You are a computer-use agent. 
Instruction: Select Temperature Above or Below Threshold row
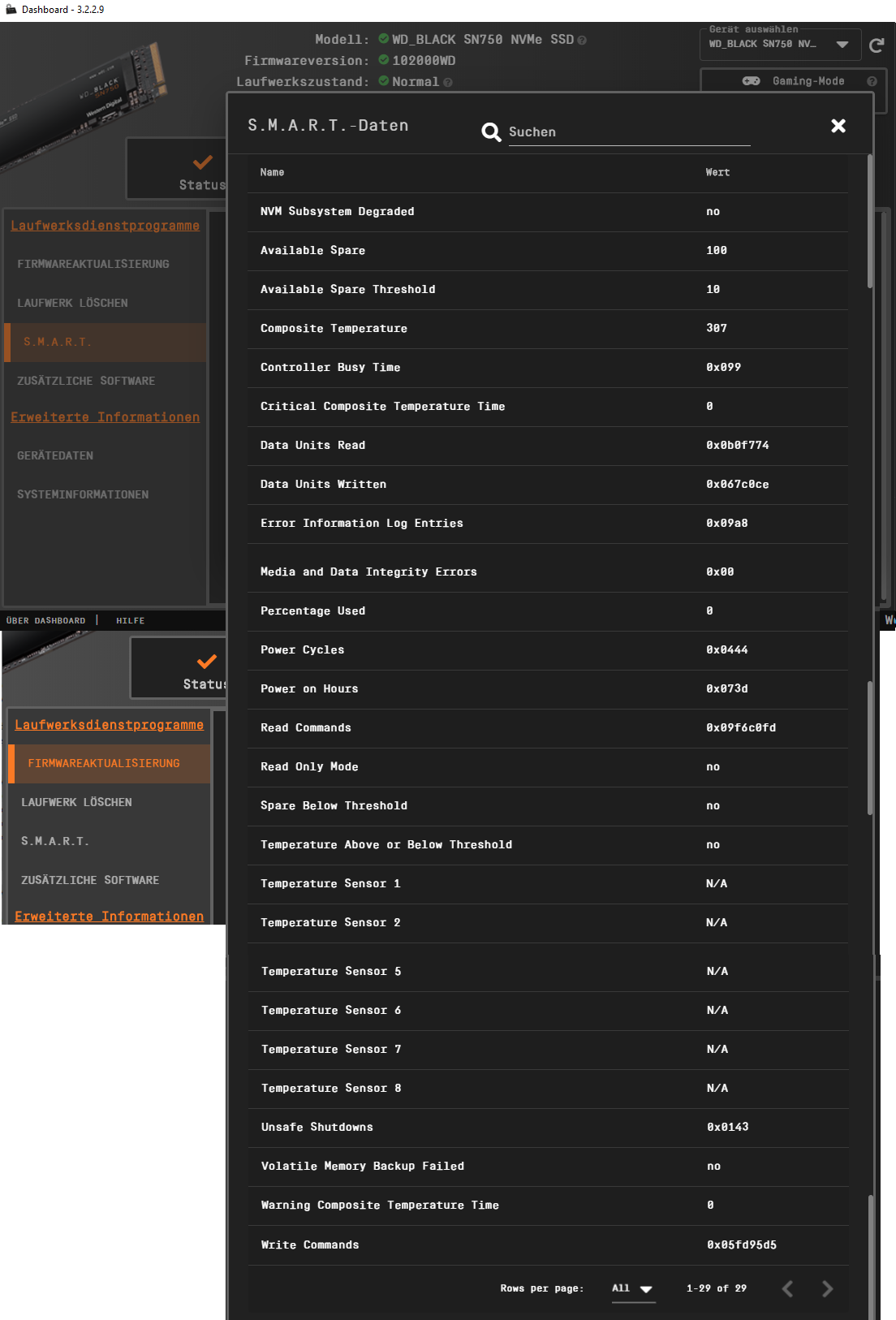(x=548, y=845)
